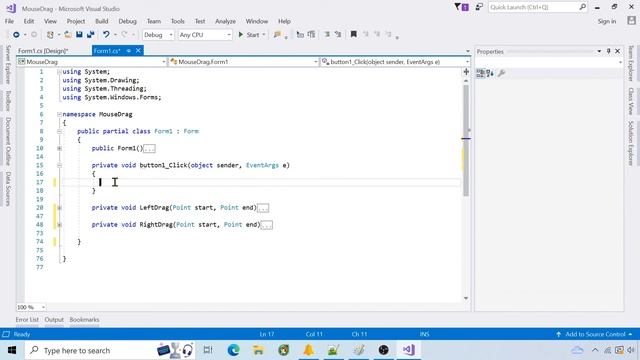Viewport: 640px width, 360px height.
Task: Click the Navigate Backward toolbar icon
Action: point(16,35)
